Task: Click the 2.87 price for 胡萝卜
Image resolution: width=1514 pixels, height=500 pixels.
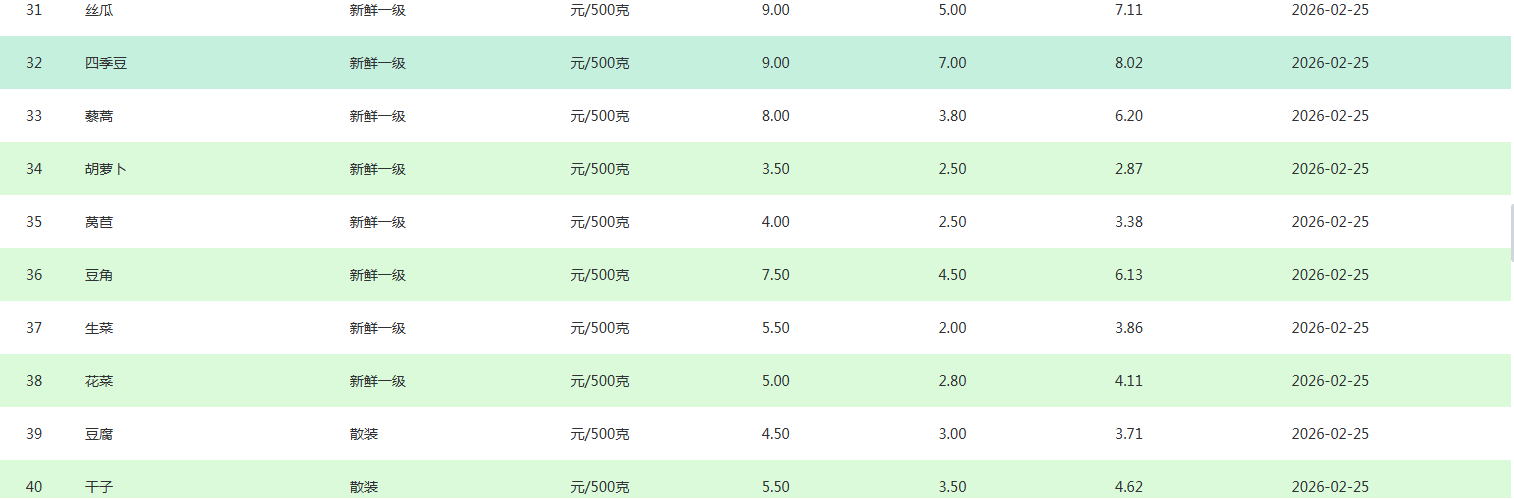Action: [x=1129, y=169]
